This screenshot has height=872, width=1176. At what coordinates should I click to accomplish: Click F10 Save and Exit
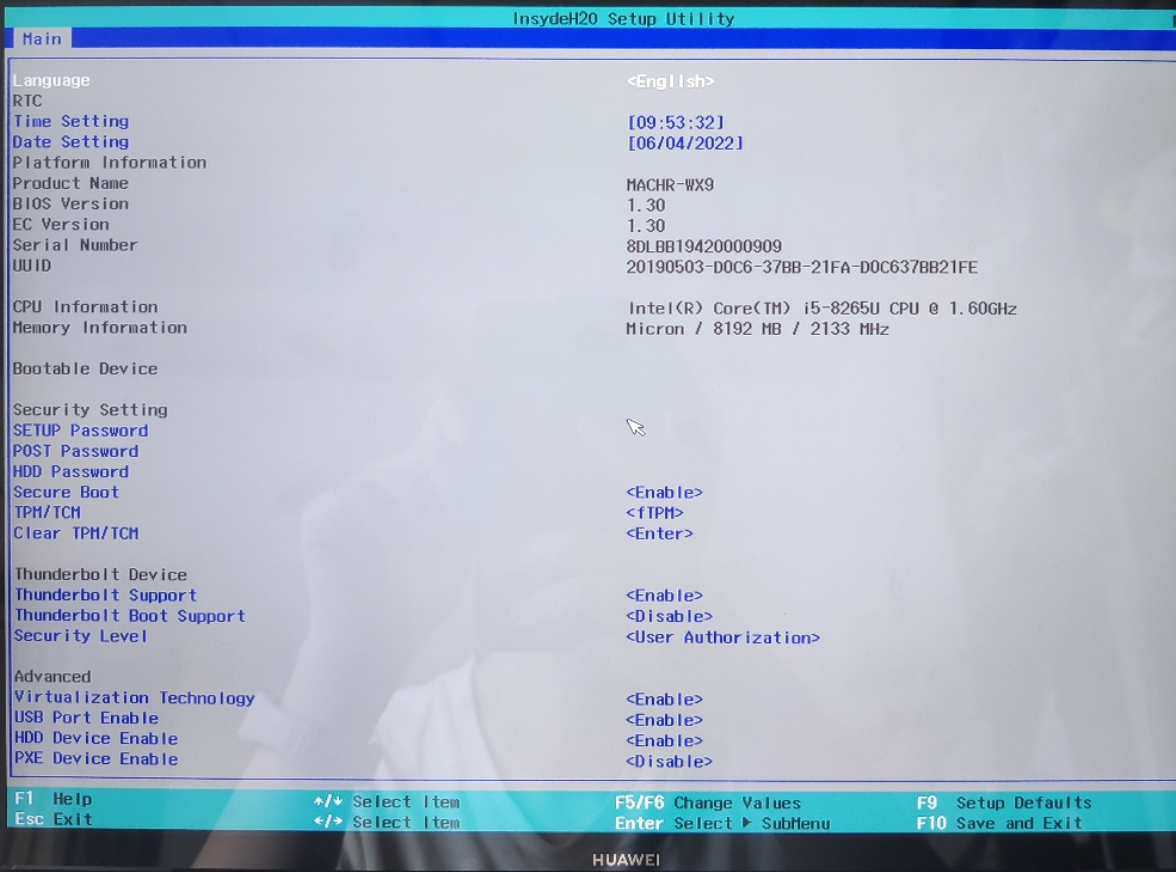[999, 823]
